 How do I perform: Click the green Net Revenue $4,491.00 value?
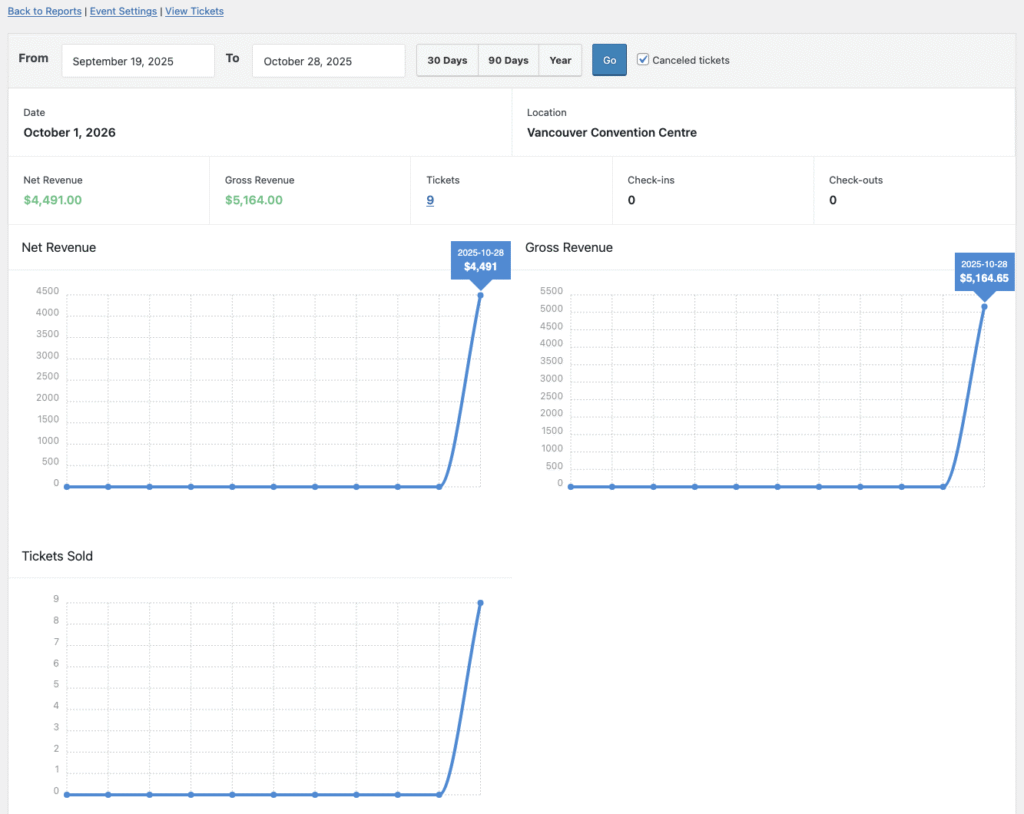52,200
